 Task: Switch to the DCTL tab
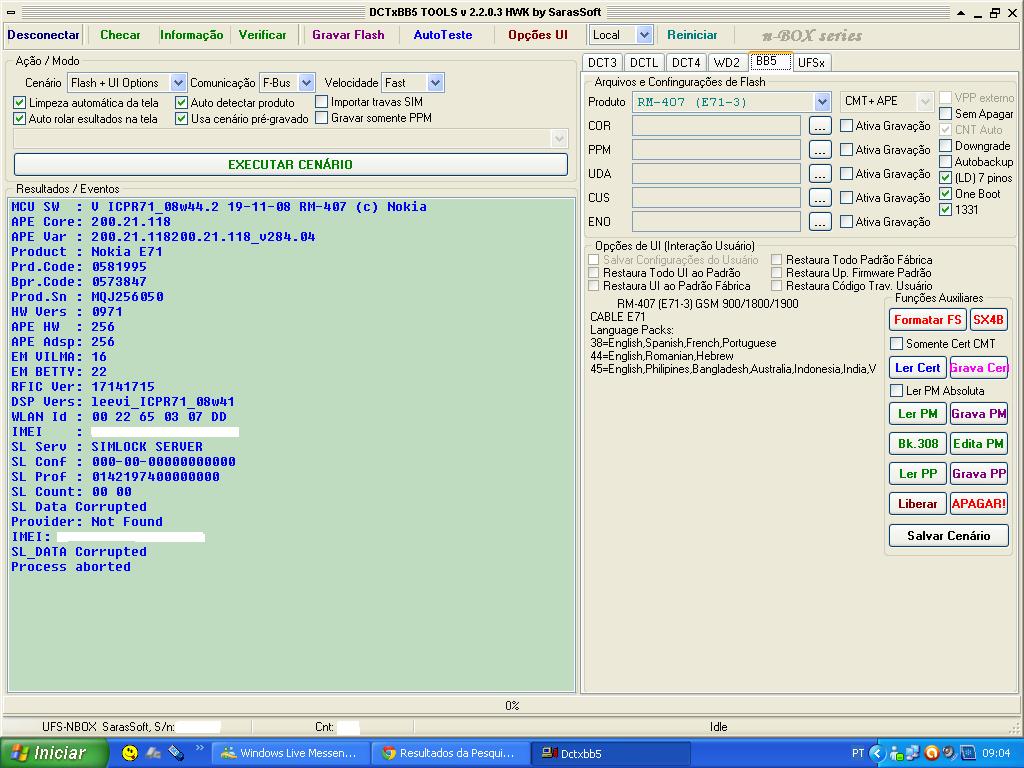pos(644,63)
